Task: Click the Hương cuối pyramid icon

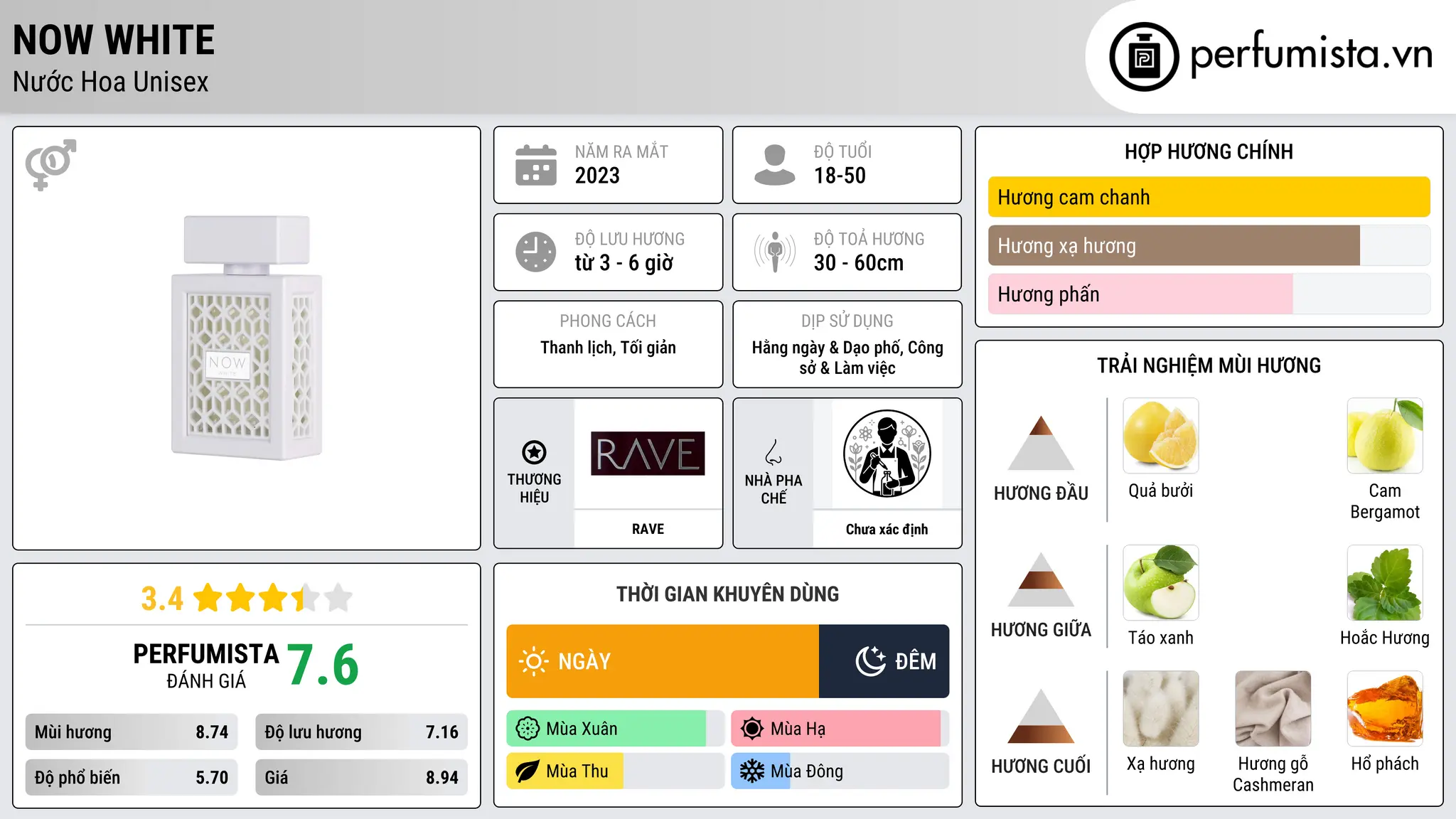Action: pos(1041,716)
